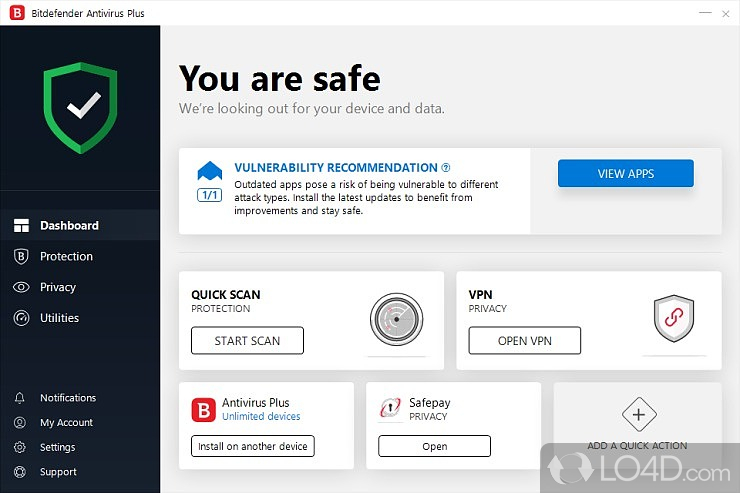Viewport: 740px width, 493px height.
Task: Click the My Account person icon
Action: [x=19, y=422]
